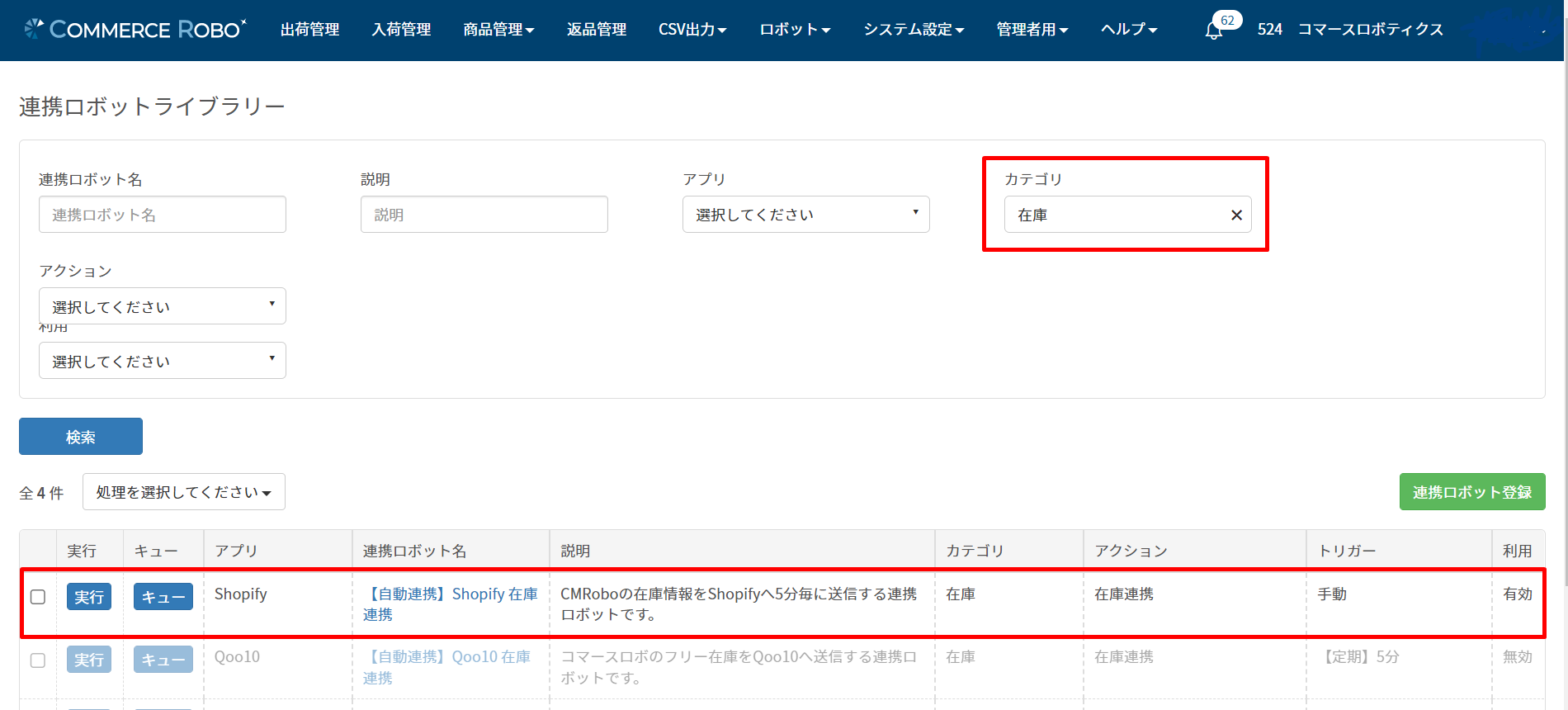Open the アクション dropdown
Image resolution: width=1568 pixels, height=710 pixels.
coord(162,306)
